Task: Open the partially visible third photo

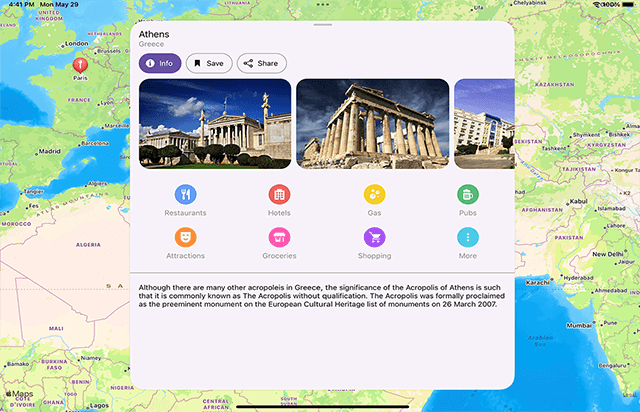Action: 485,124
